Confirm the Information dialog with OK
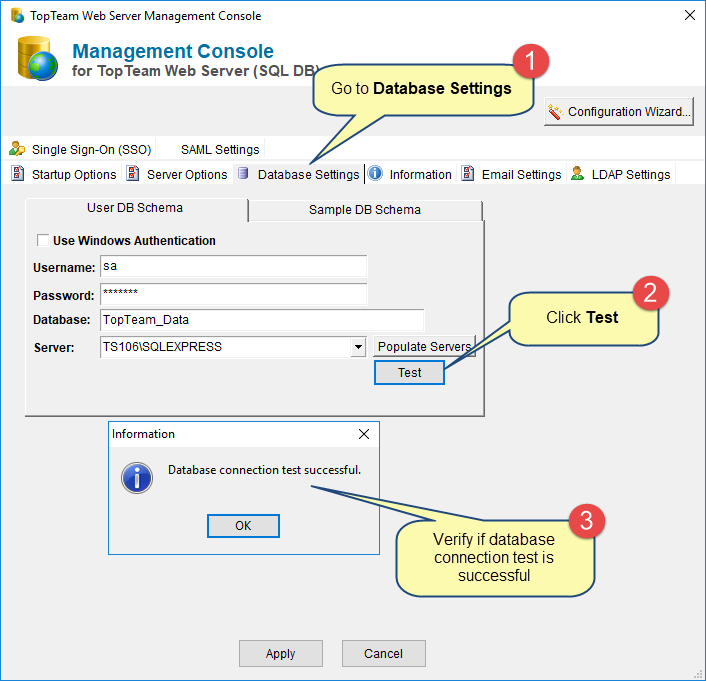Screen dimensions: 706x681 243,526
